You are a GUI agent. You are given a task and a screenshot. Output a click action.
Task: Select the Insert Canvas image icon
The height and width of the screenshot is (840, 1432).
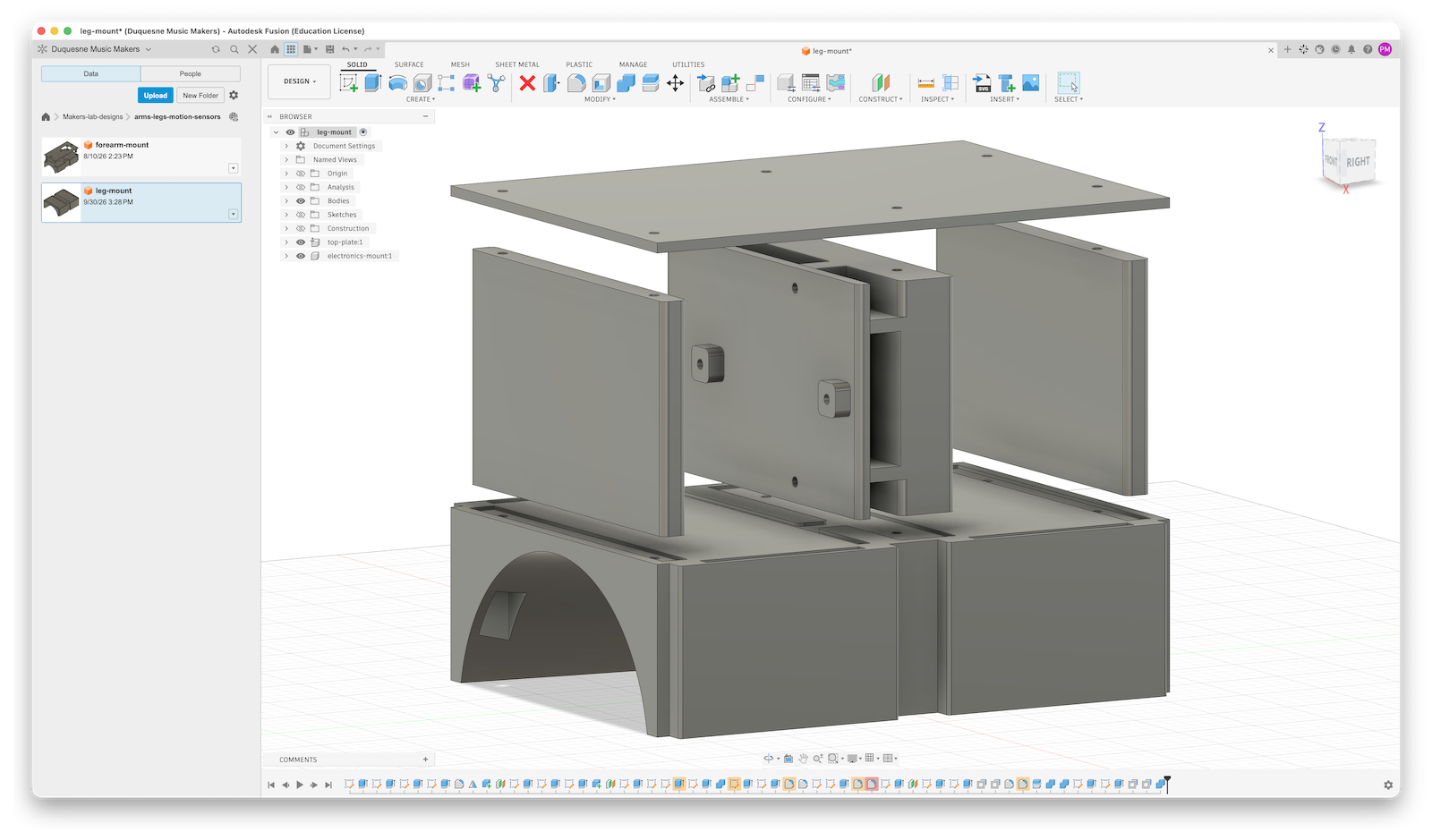tap(1031, 83)
